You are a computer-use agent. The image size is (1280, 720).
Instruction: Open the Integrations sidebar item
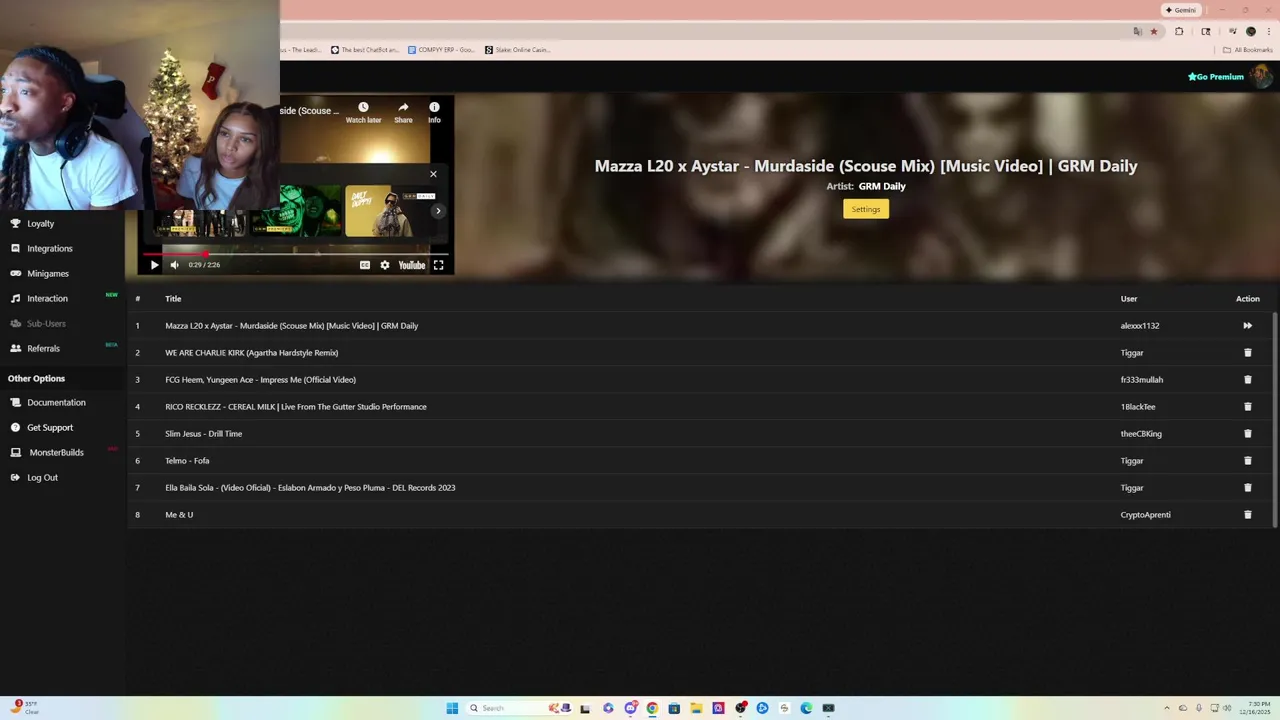click(49, 249)
